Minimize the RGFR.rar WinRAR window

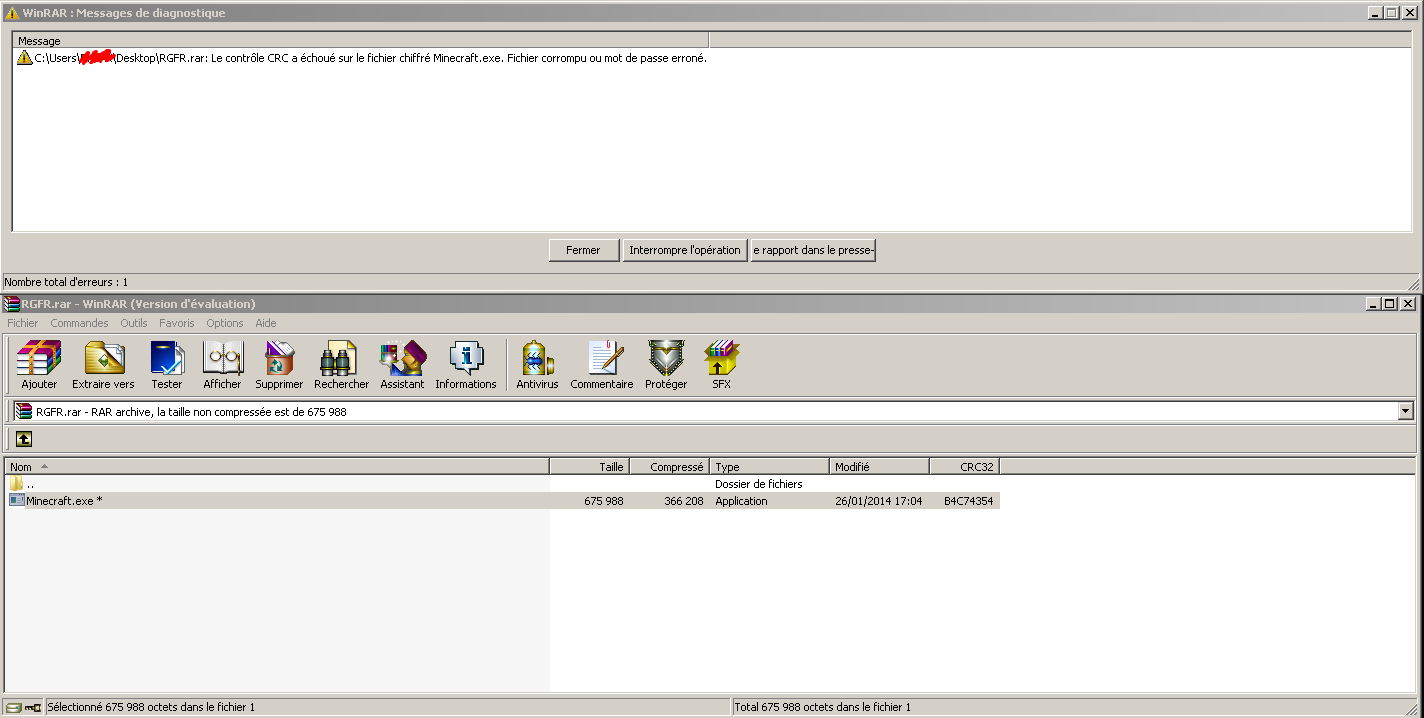coord(1374,304)
